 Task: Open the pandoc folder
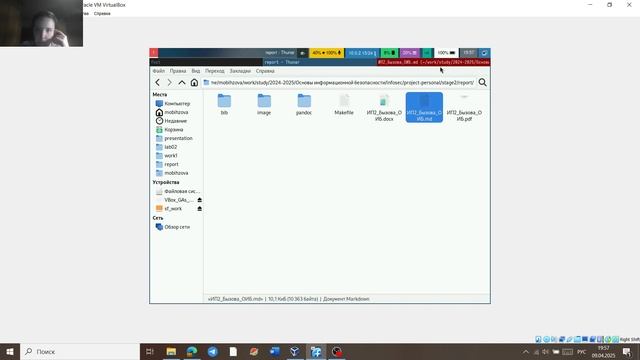304,104
